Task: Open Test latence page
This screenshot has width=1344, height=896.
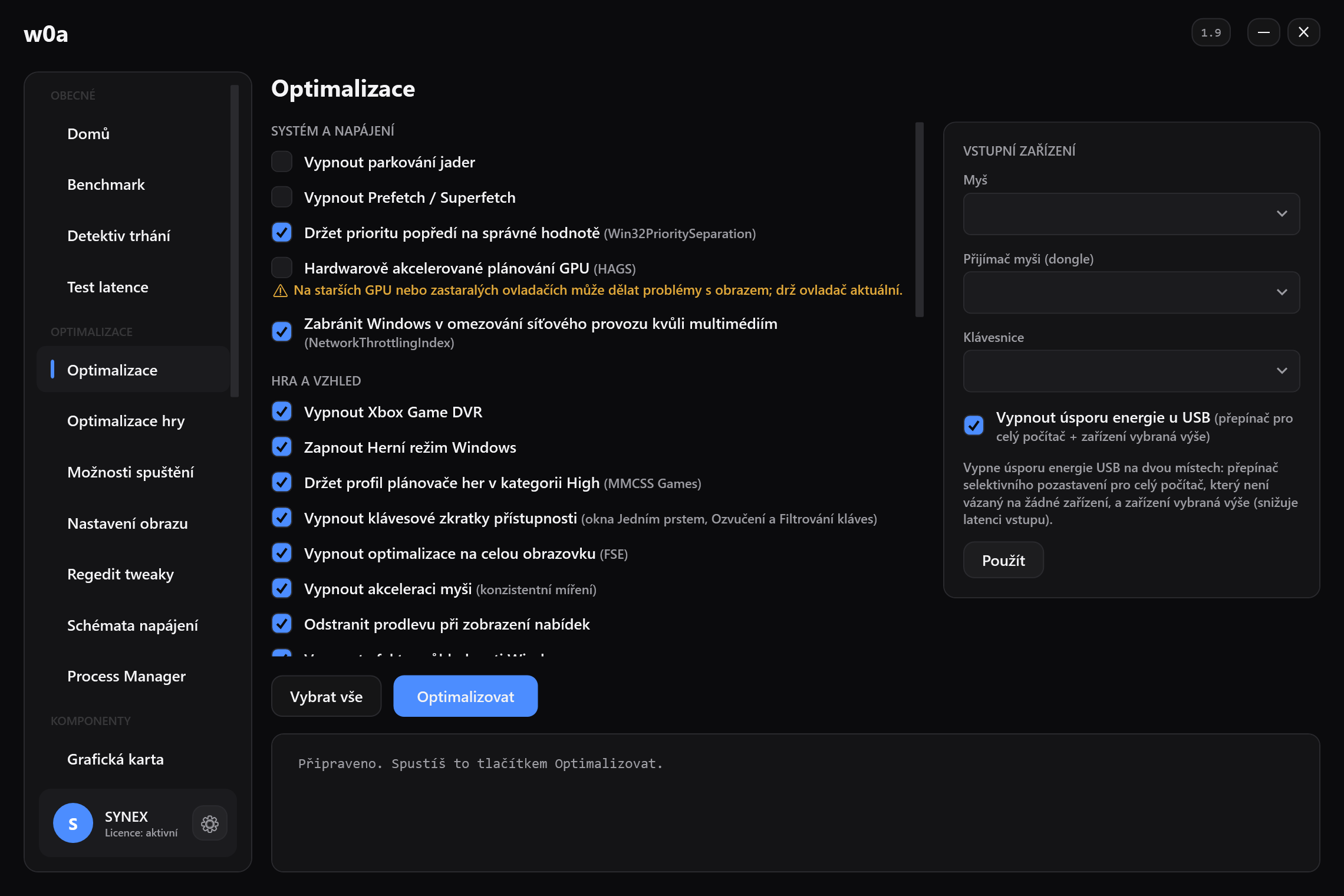Action: pos(133,287)
